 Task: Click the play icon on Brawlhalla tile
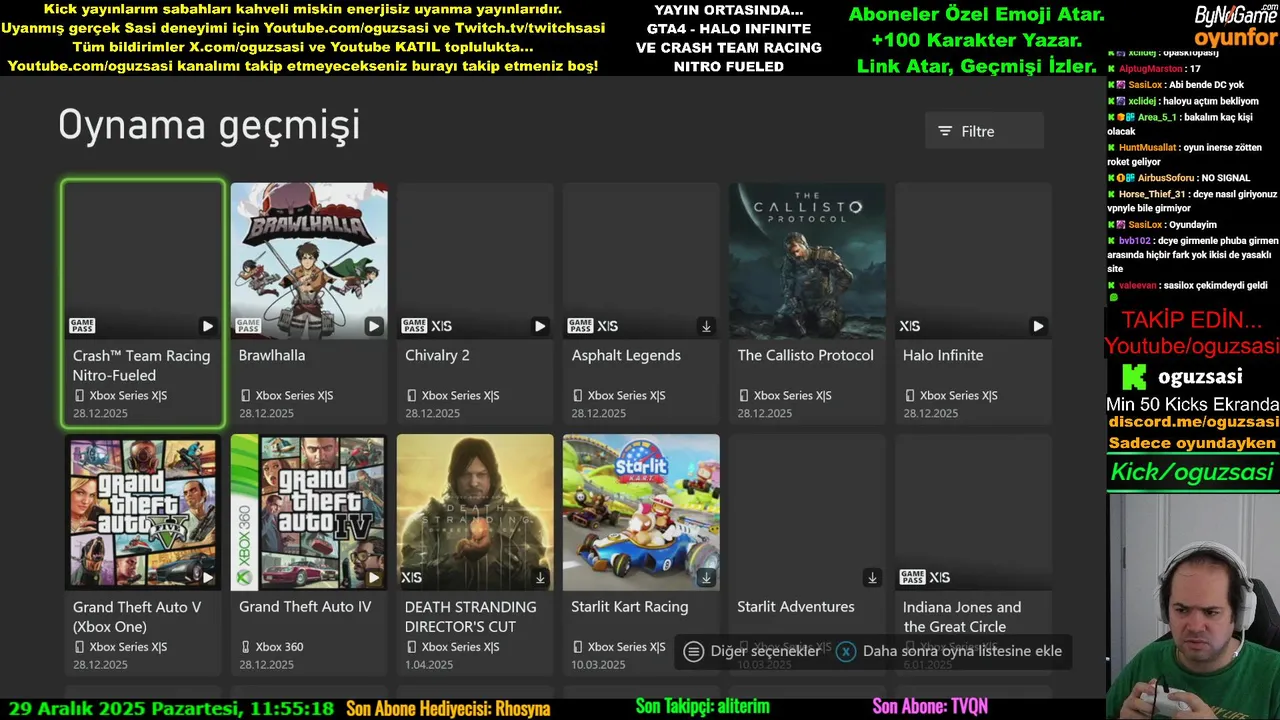pyautogui.click(x=373, y=326)
